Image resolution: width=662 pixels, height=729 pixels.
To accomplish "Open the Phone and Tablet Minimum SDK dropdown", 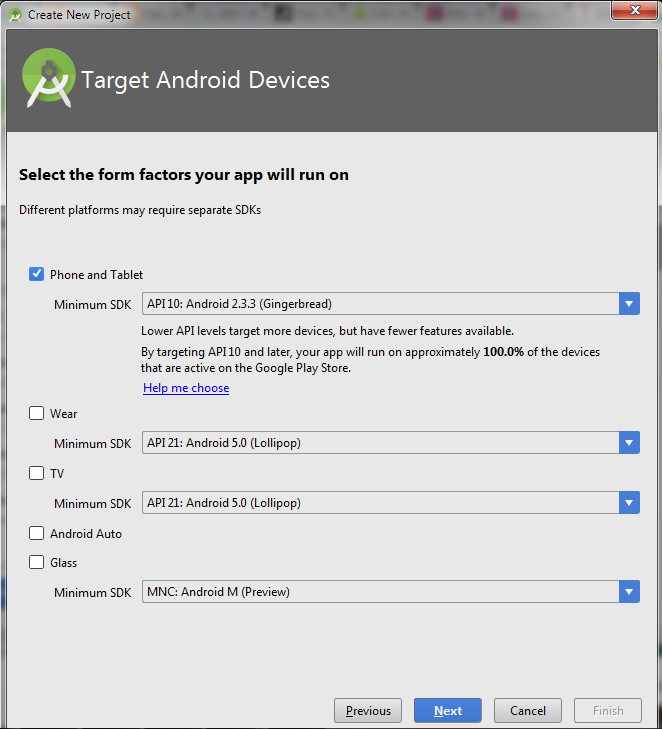I will click(629, 304).
